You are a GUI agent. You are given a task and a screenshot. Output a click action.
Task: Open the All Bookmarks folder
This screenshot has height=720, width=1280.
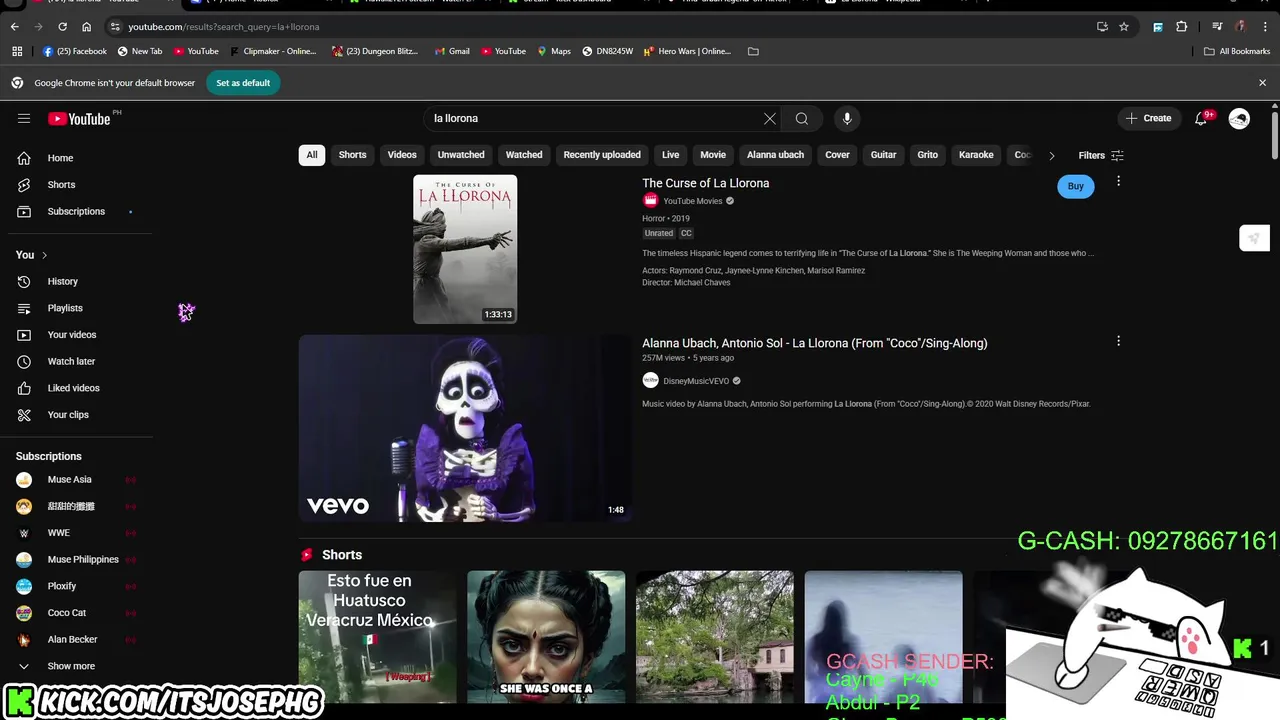pyautogui.click(x=1236, y=51)
